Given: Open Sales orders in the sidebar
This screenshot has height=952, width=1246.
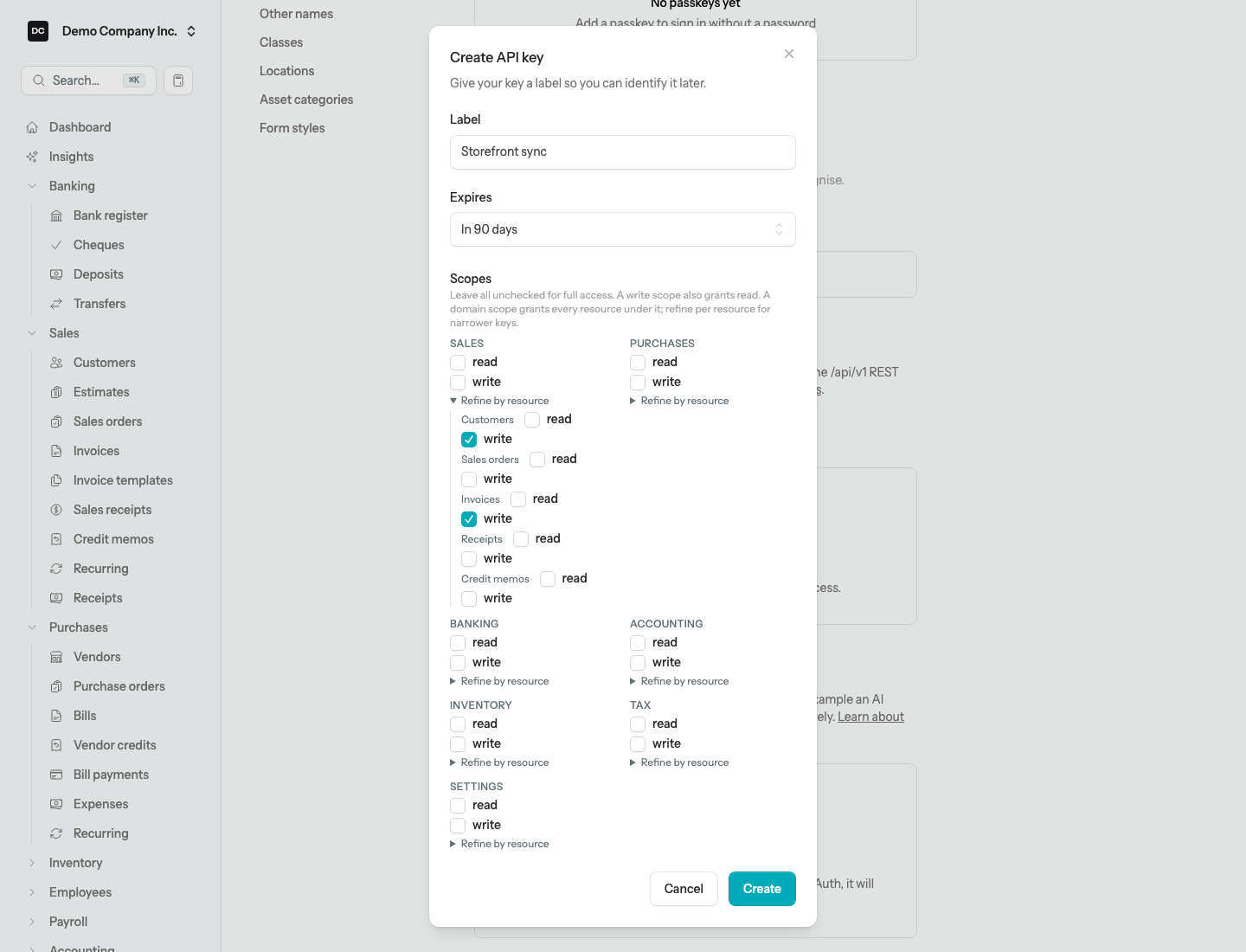Looking at the screenshot, I should (x=107, y=421).
